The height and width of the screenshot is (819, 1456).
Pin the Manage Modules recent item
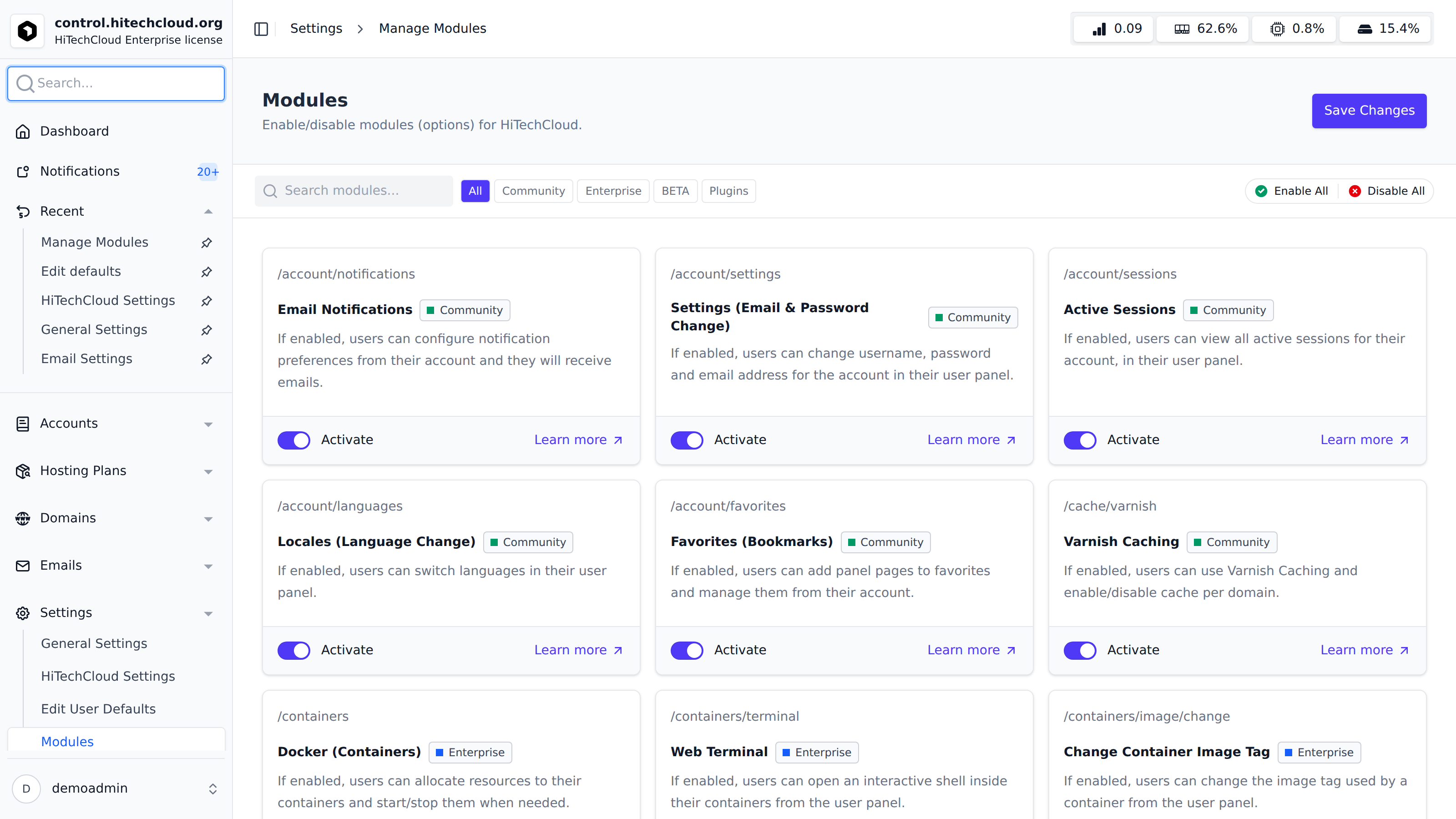(207, 243)
